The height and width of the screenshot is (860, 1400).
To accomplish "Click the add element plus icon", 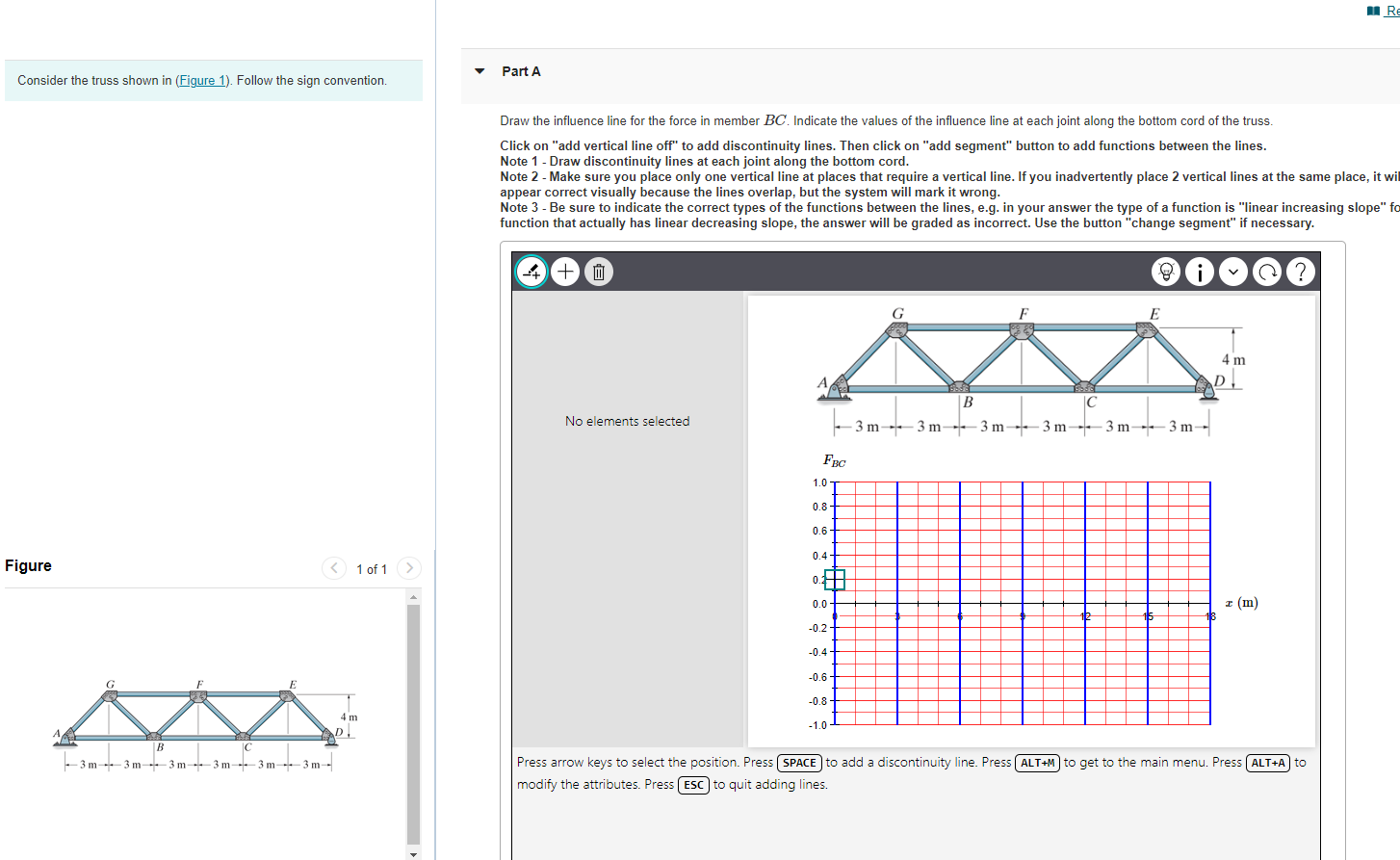I will click(564, 271).
